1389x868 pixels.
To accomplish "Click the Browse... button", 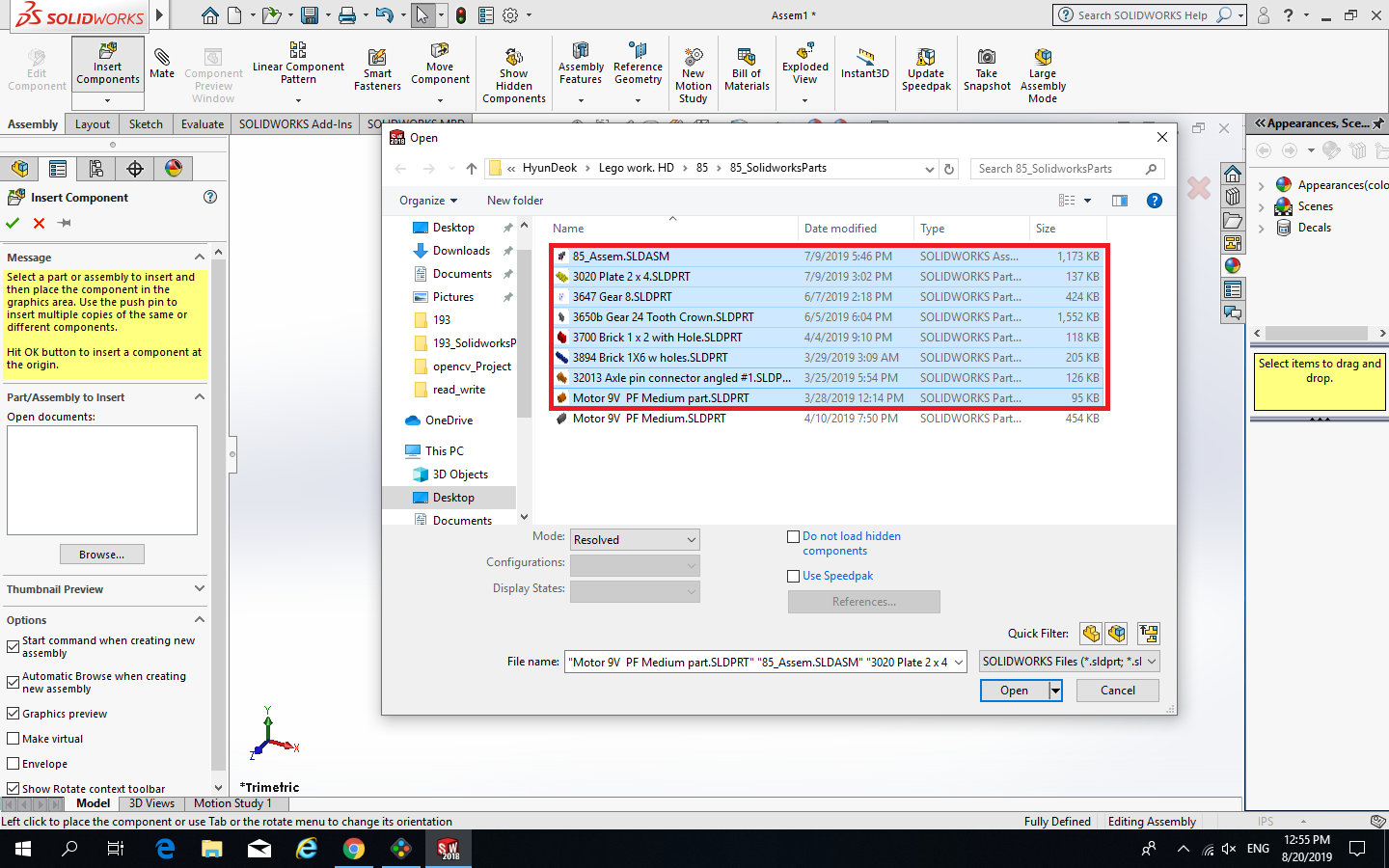I will tap(102, 555).
